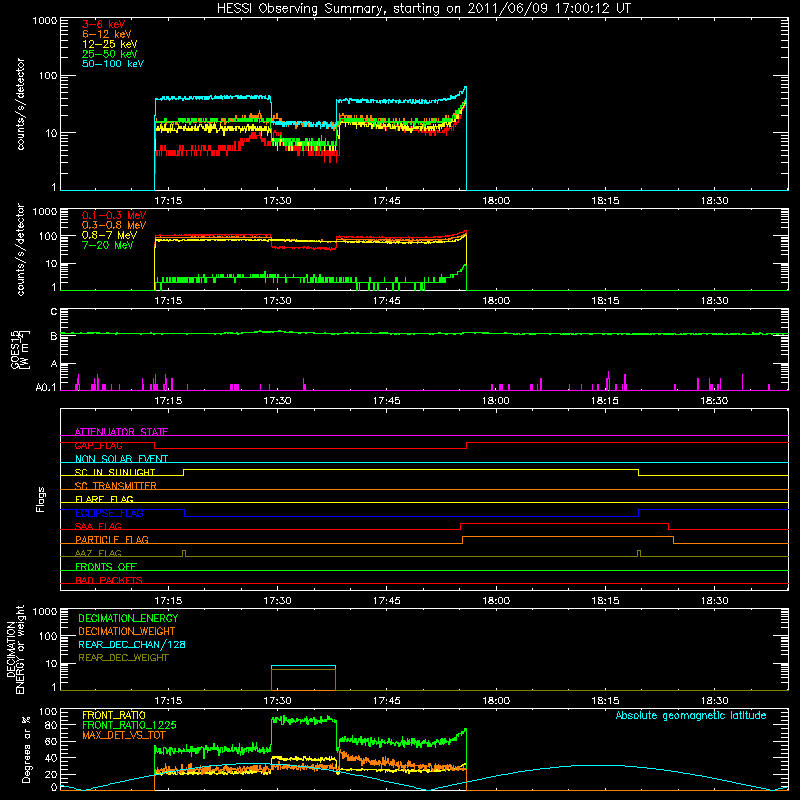Click the orange MAX_DET_VS_TOT legend label

(124, 735)
